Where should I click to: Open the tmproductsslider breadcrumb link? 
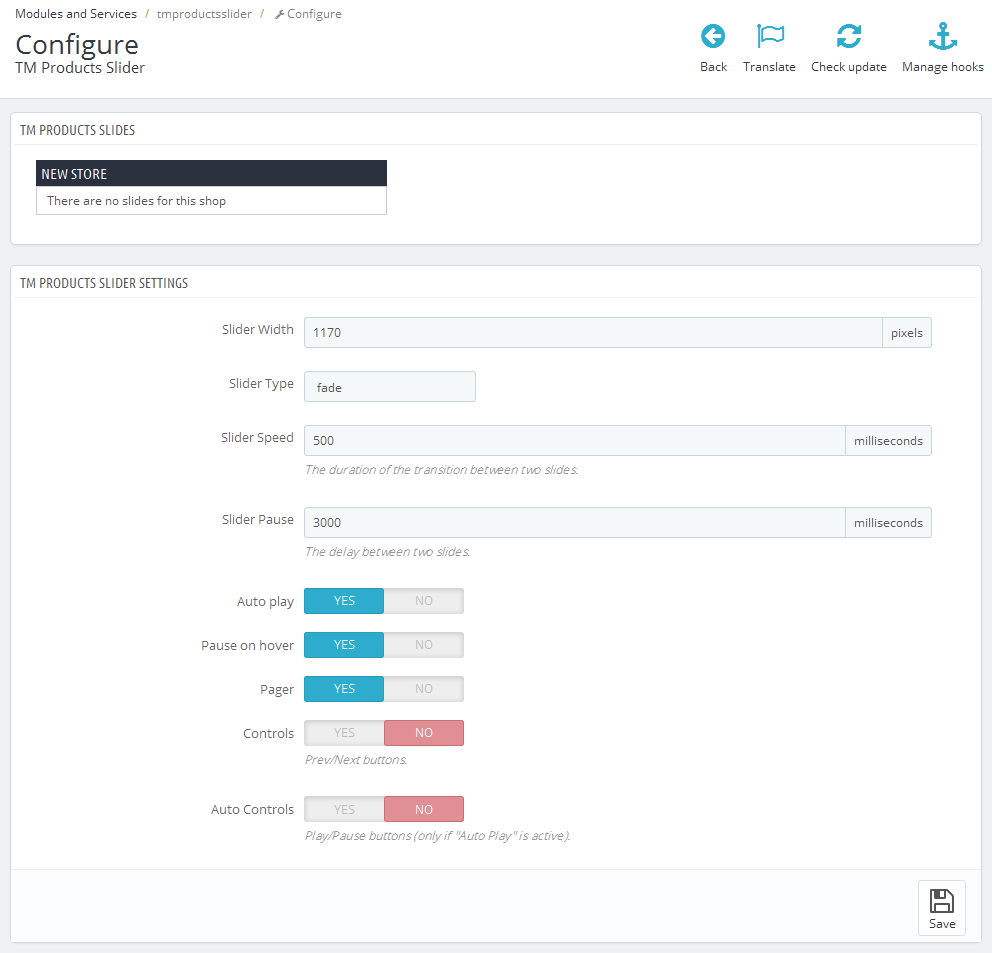coord(204,14)
